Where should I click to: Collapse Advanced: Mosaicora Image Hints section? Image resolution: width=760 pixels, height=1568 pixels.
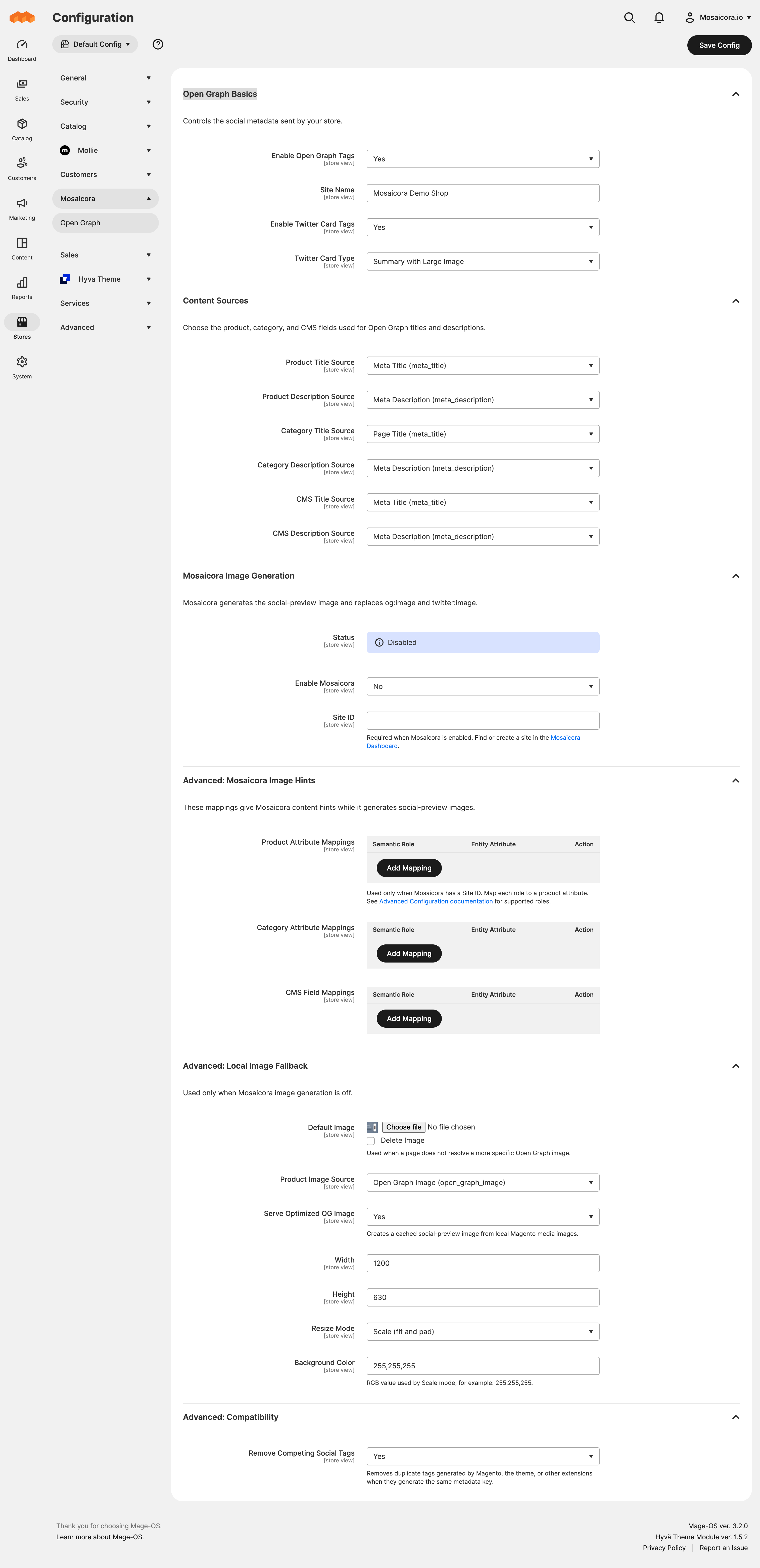click(735, 780)
